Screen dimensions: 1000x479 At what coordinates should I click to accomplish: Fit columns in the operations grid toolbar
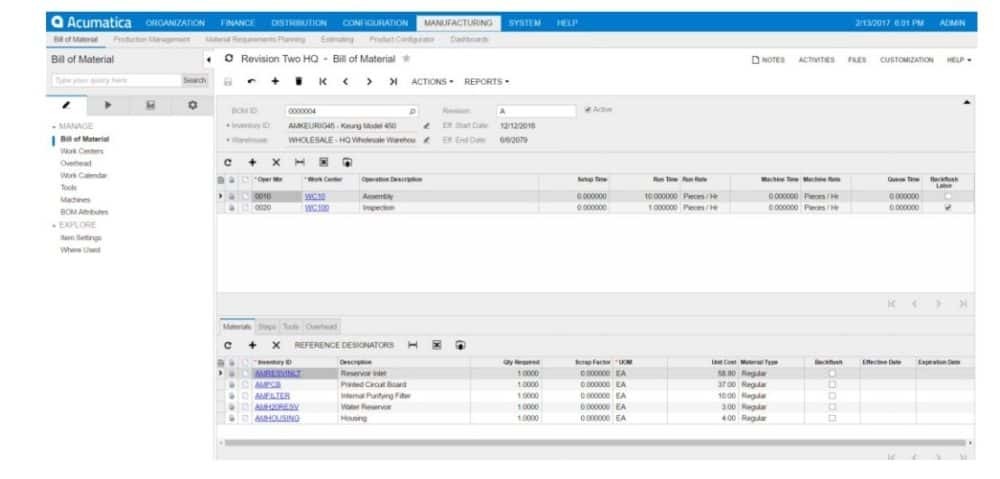click(x=299, y=161)
